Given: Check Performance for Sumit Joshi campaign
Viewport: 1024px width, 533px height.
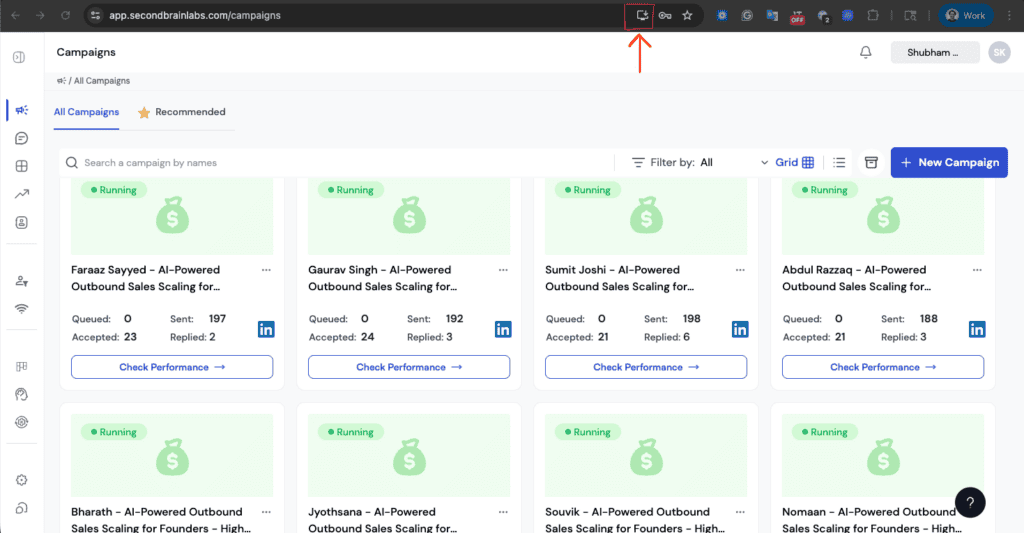Looking at the screenshot, I should [645, 367].
